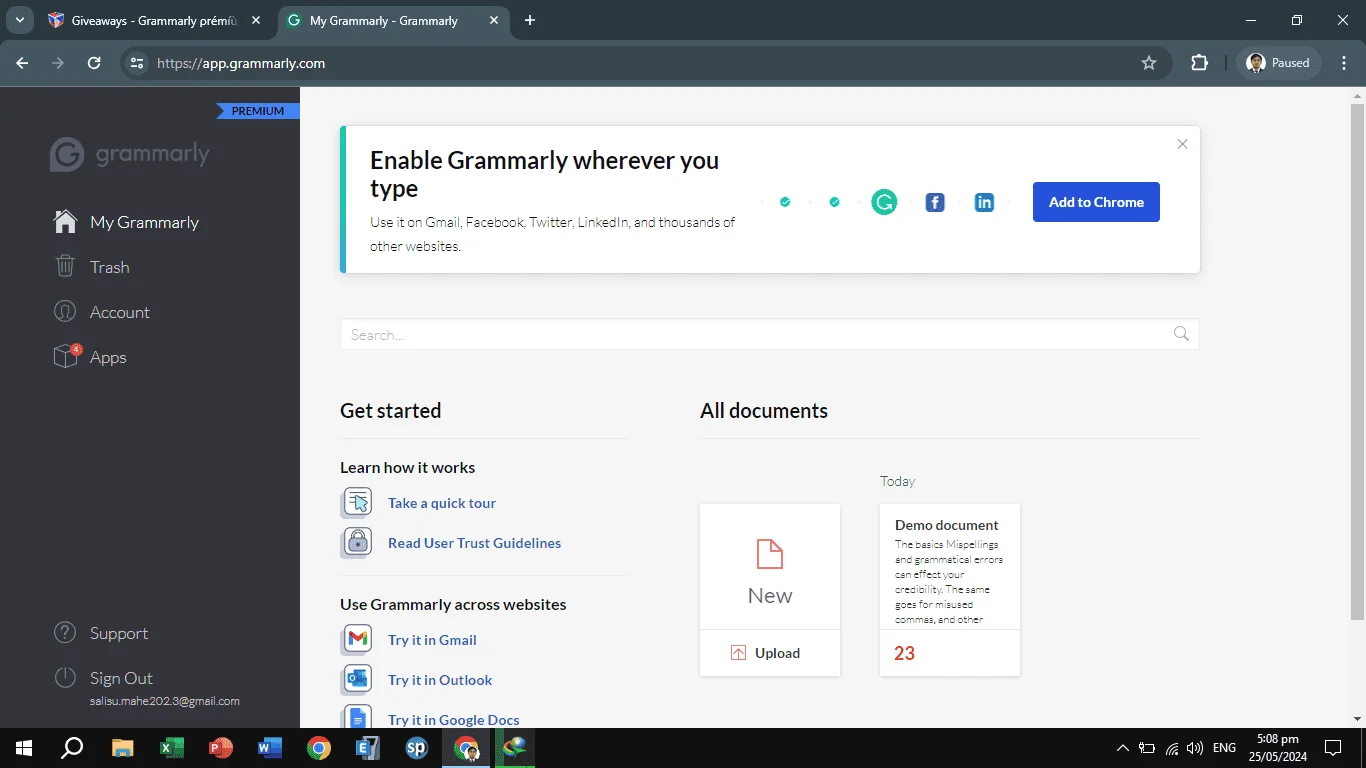The image size is (1366, 768).
Task: Open the taskbar clock and date
Action: point(1277,748)
